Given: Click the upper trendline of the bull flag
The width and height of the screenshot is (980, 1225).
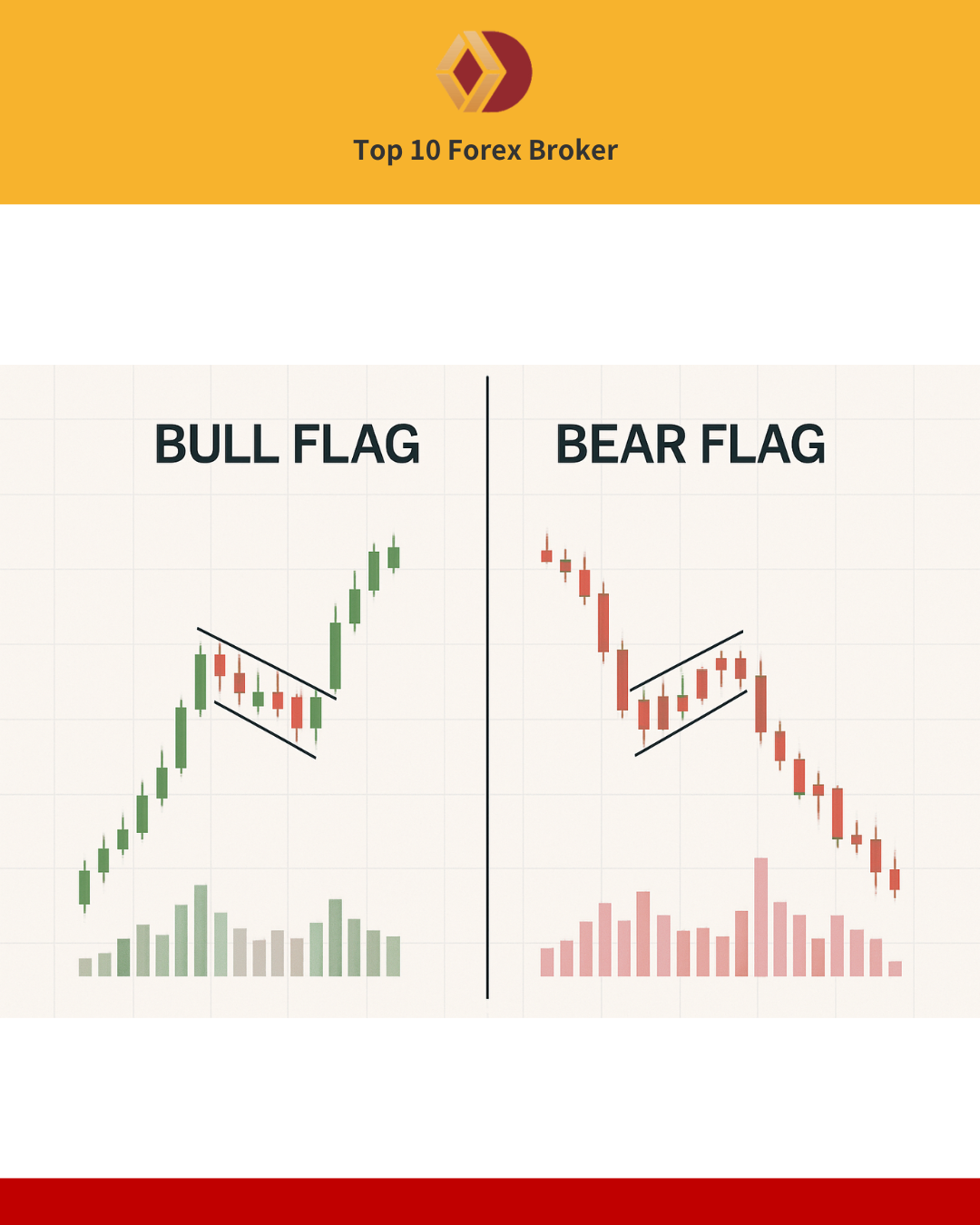Looking at the screenshot, I should click(267, 663).
